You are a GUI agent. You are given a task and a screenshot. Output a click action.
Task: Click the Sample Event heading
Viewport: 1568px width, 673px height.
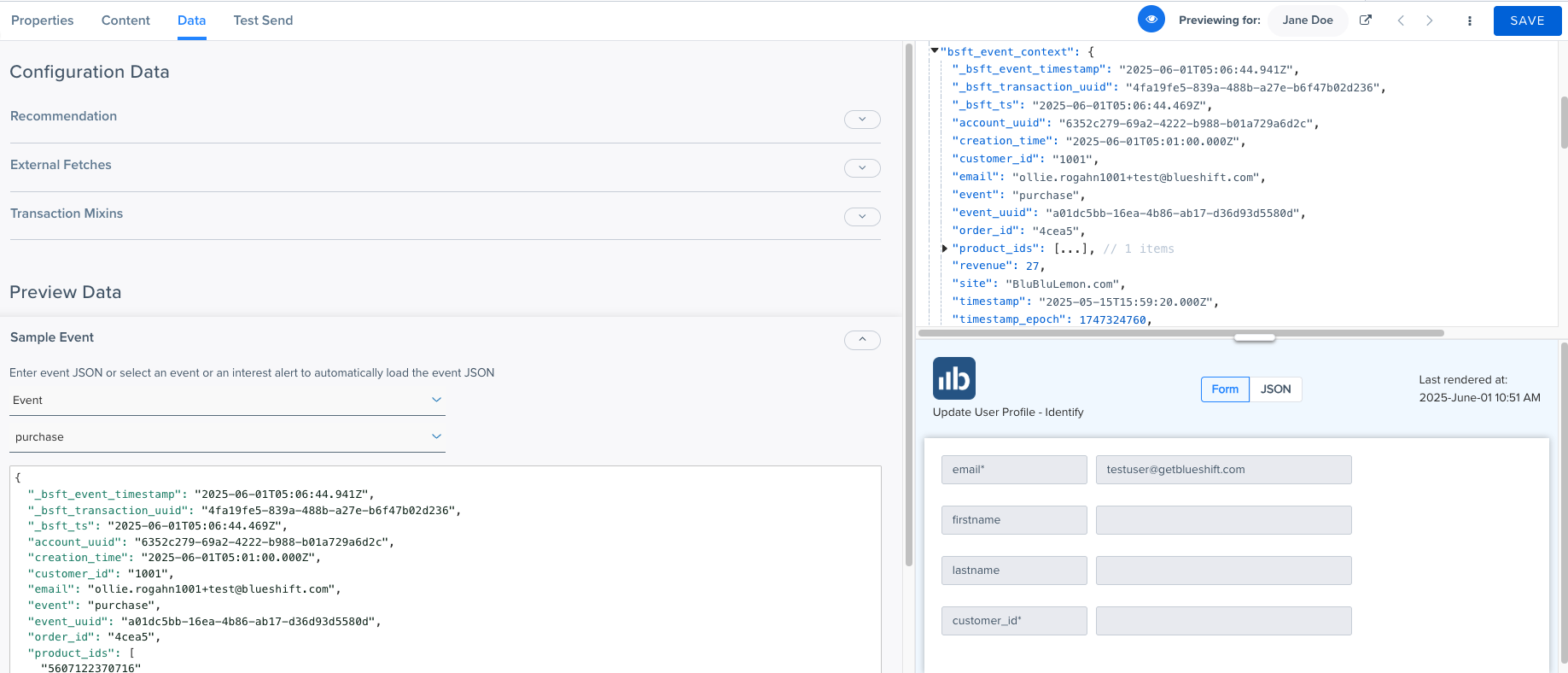[52, 337]
